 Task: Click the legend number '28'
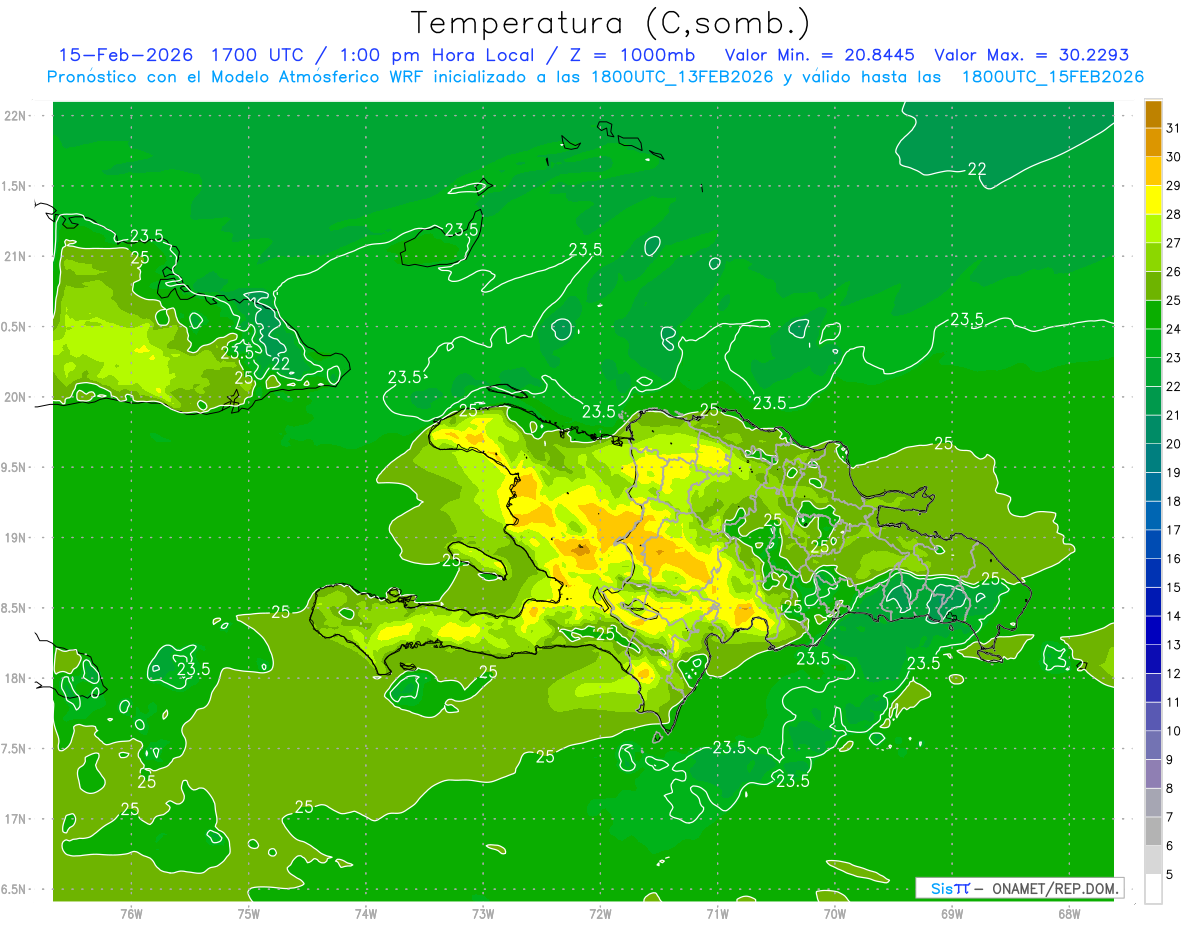[x=1174, y=215]
